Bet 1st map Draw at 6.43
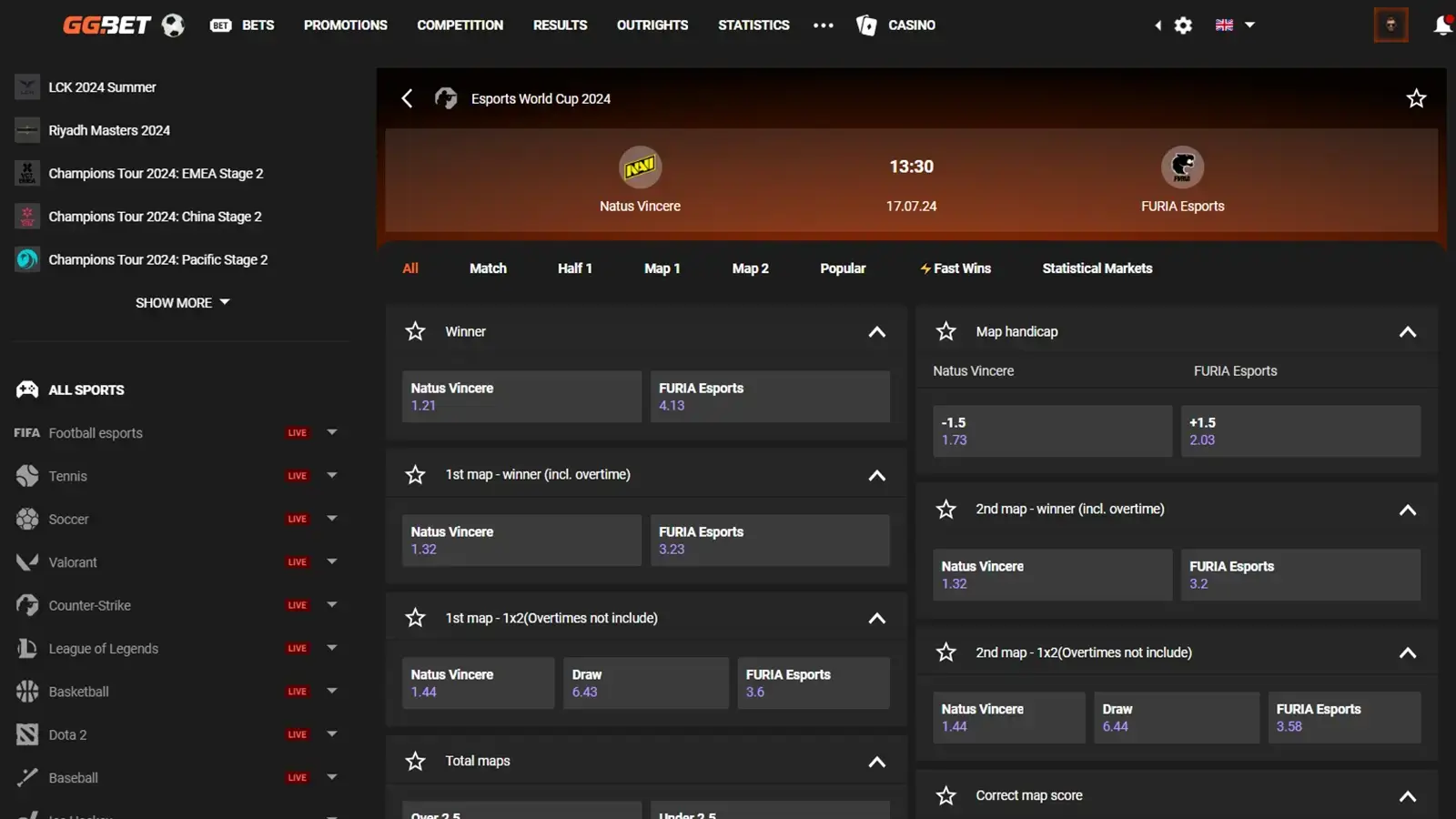This screenshot has width=1456, height=819. 646,683
